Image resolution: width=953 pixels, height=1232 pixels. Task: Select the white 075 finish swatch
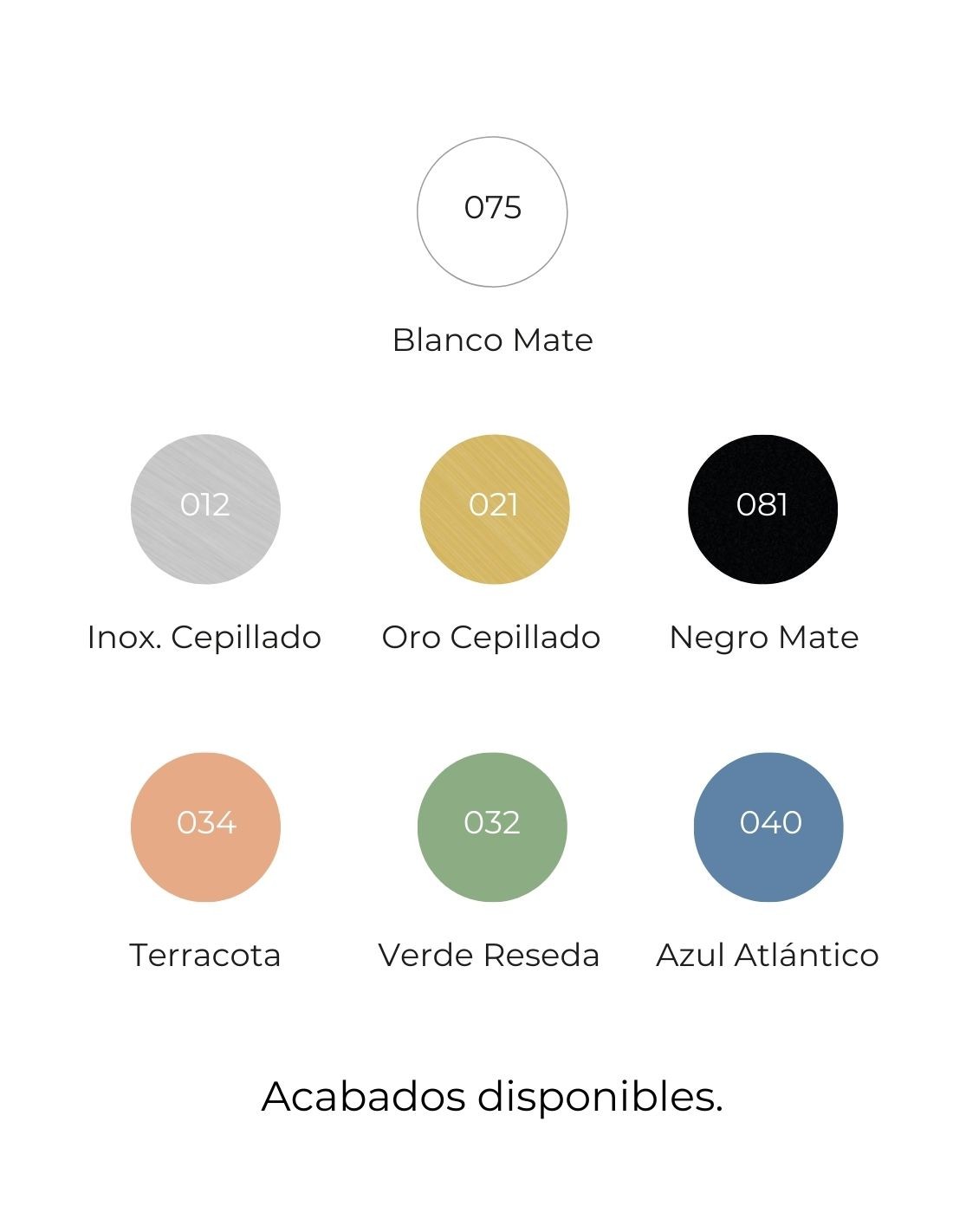pyautogui.click(x=492, y=211)
